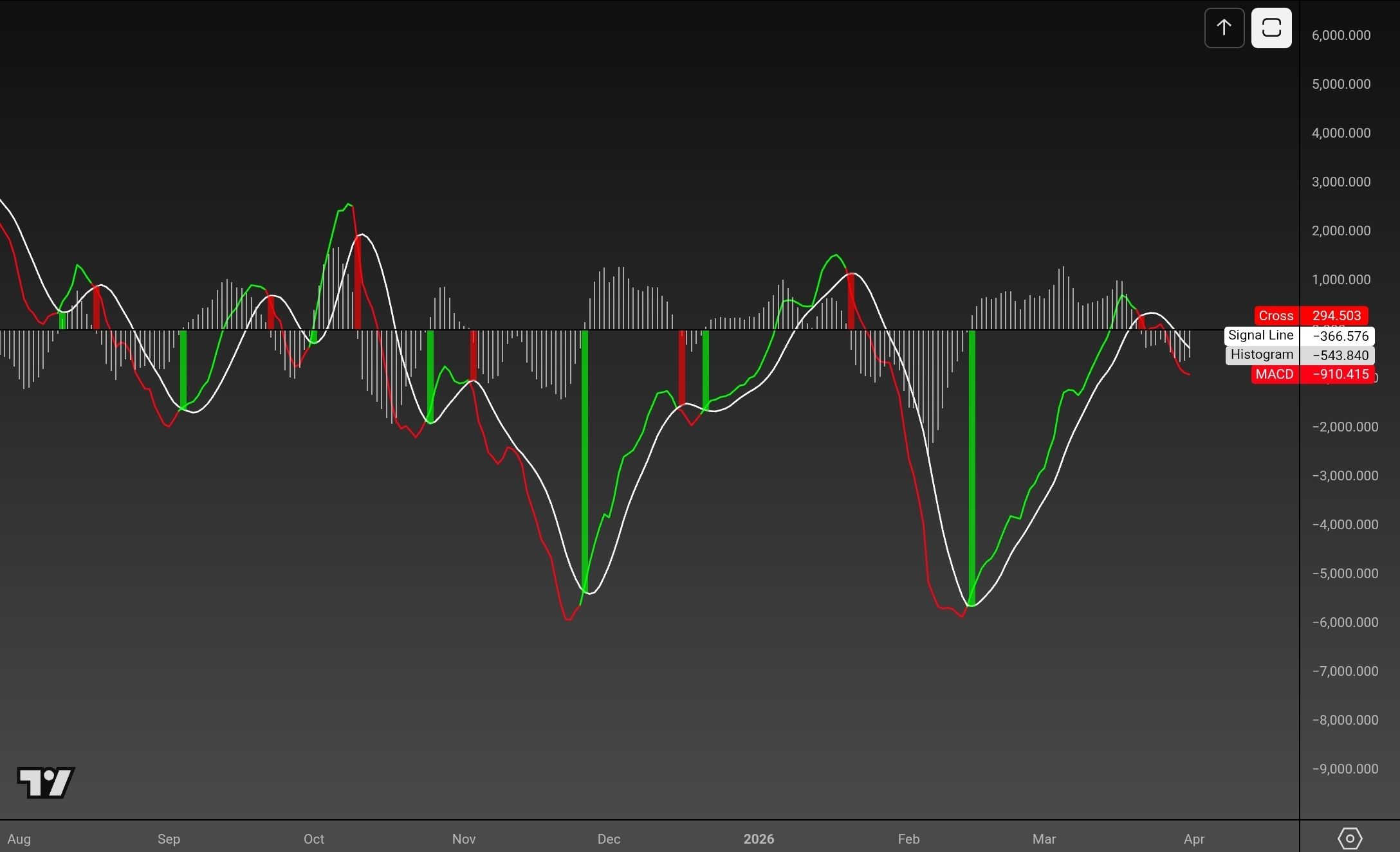Click the −4,000.000 price scale label

(x=1345, y=525)
